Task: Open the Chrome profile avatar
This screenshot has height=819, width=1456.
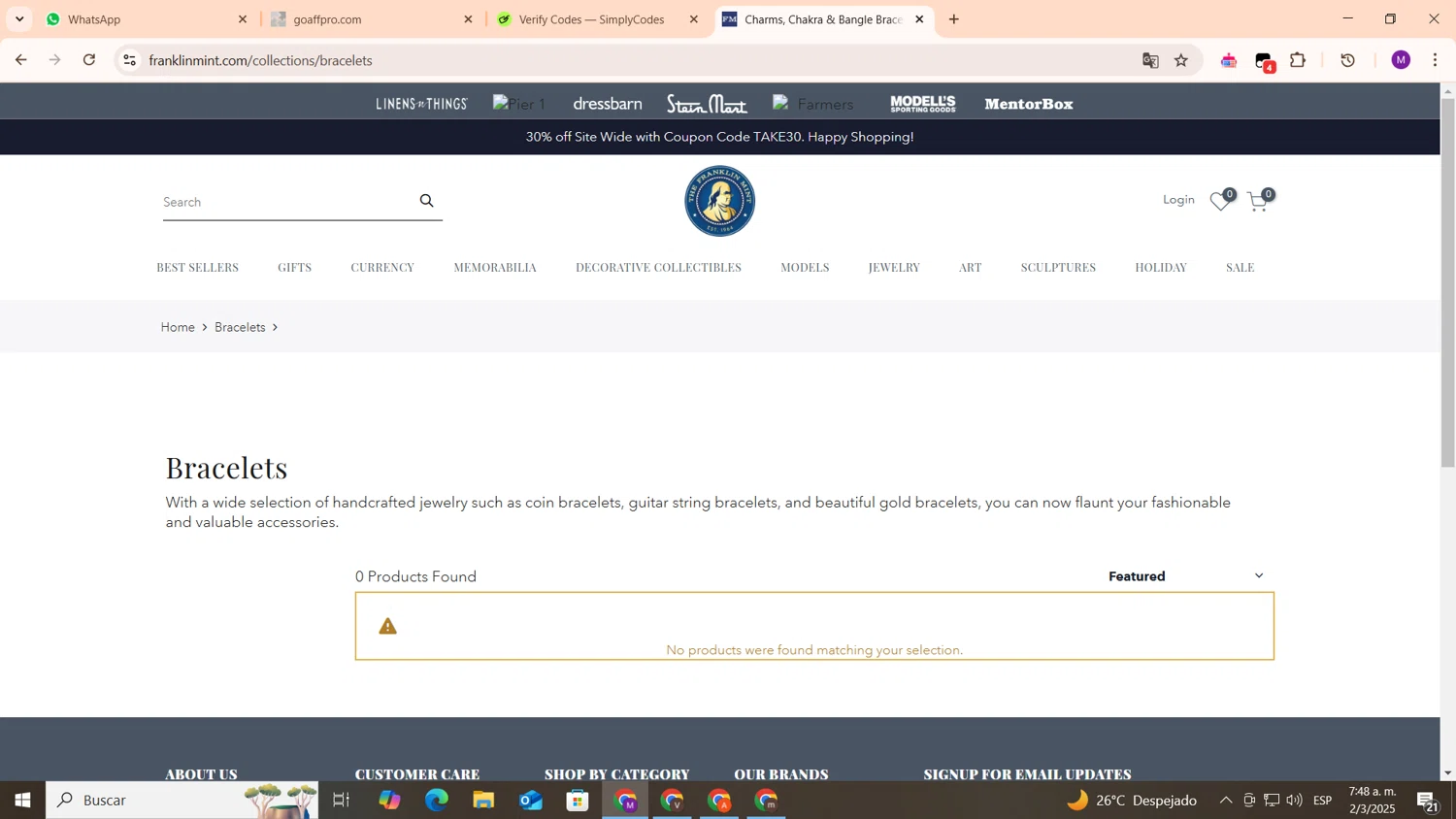Action: tap(1401, 60)
